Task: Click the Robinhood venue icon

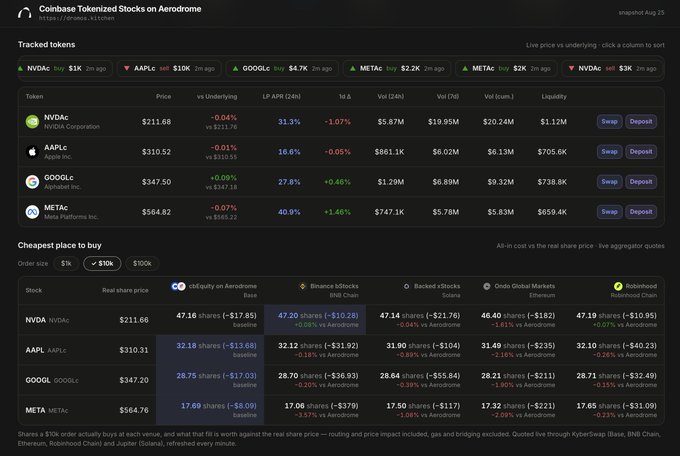Action: click(618, 286)
